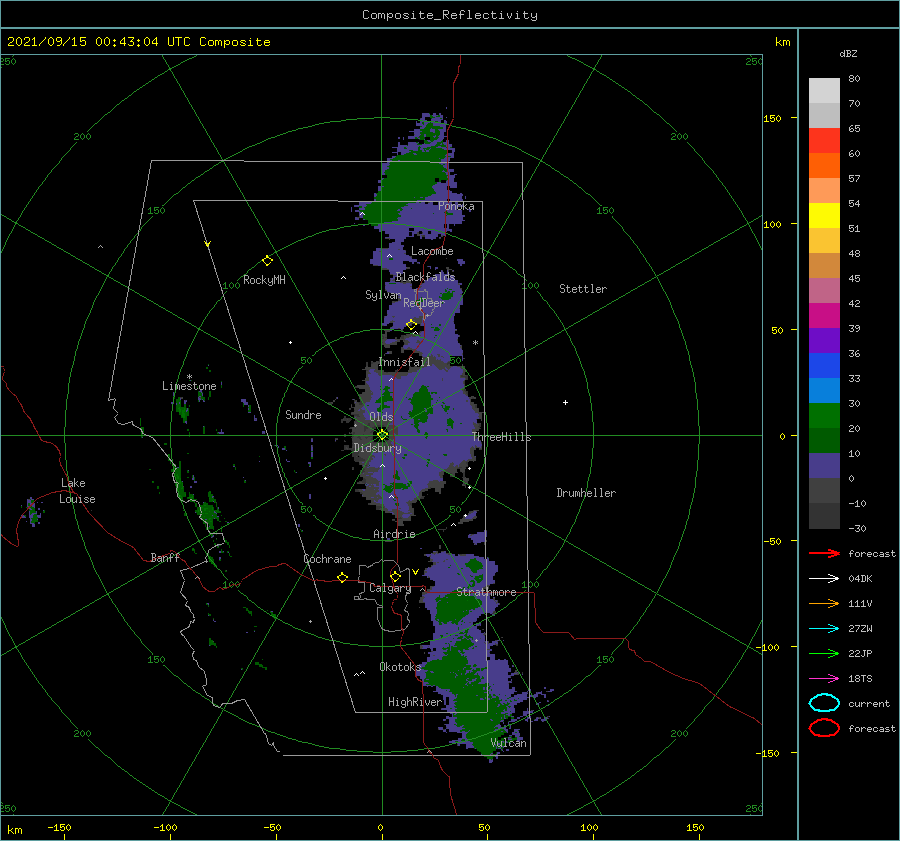Select the HighRiver label
900x841 pixels.
(x=414, y=702)
